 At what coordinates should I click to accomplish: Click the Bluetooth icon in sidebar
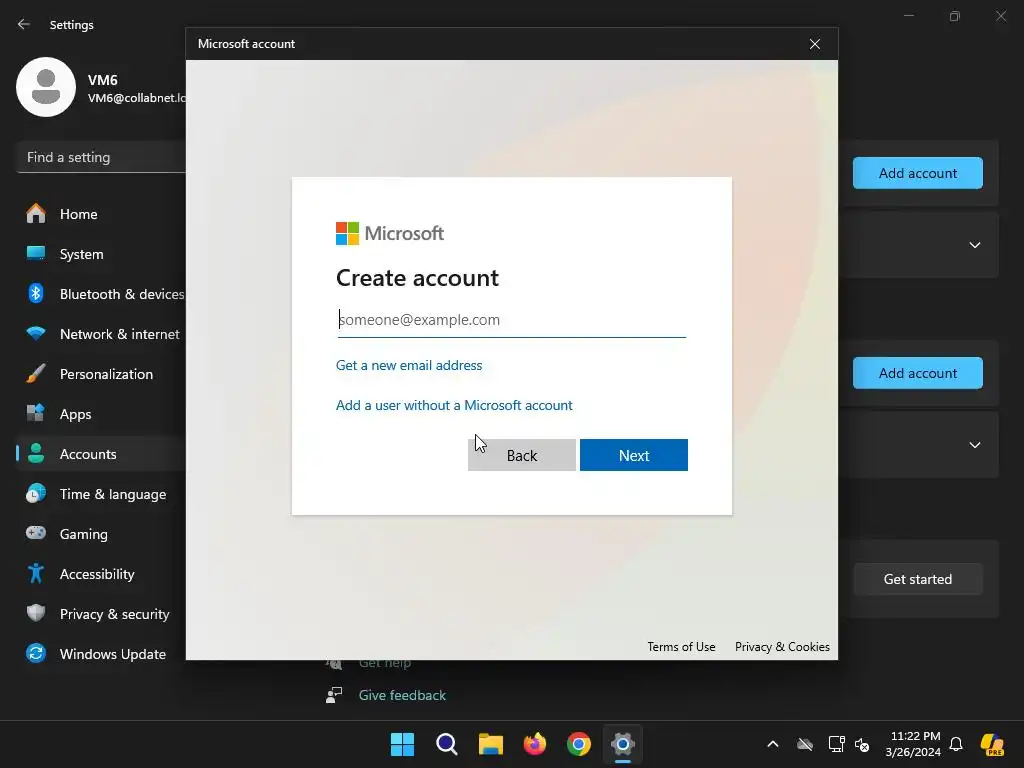[36, 293]
